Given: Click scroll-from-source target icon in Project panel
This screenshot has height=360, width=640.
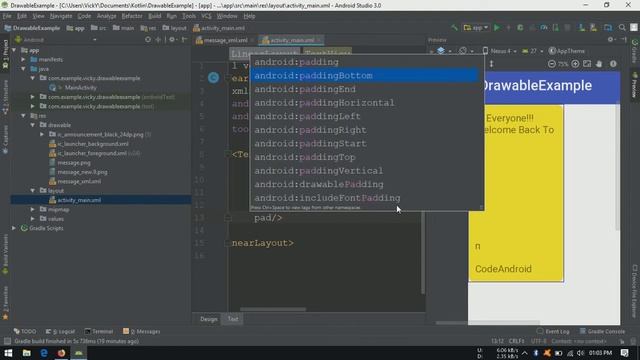Looking at the screenshot, I should [148, 40].
